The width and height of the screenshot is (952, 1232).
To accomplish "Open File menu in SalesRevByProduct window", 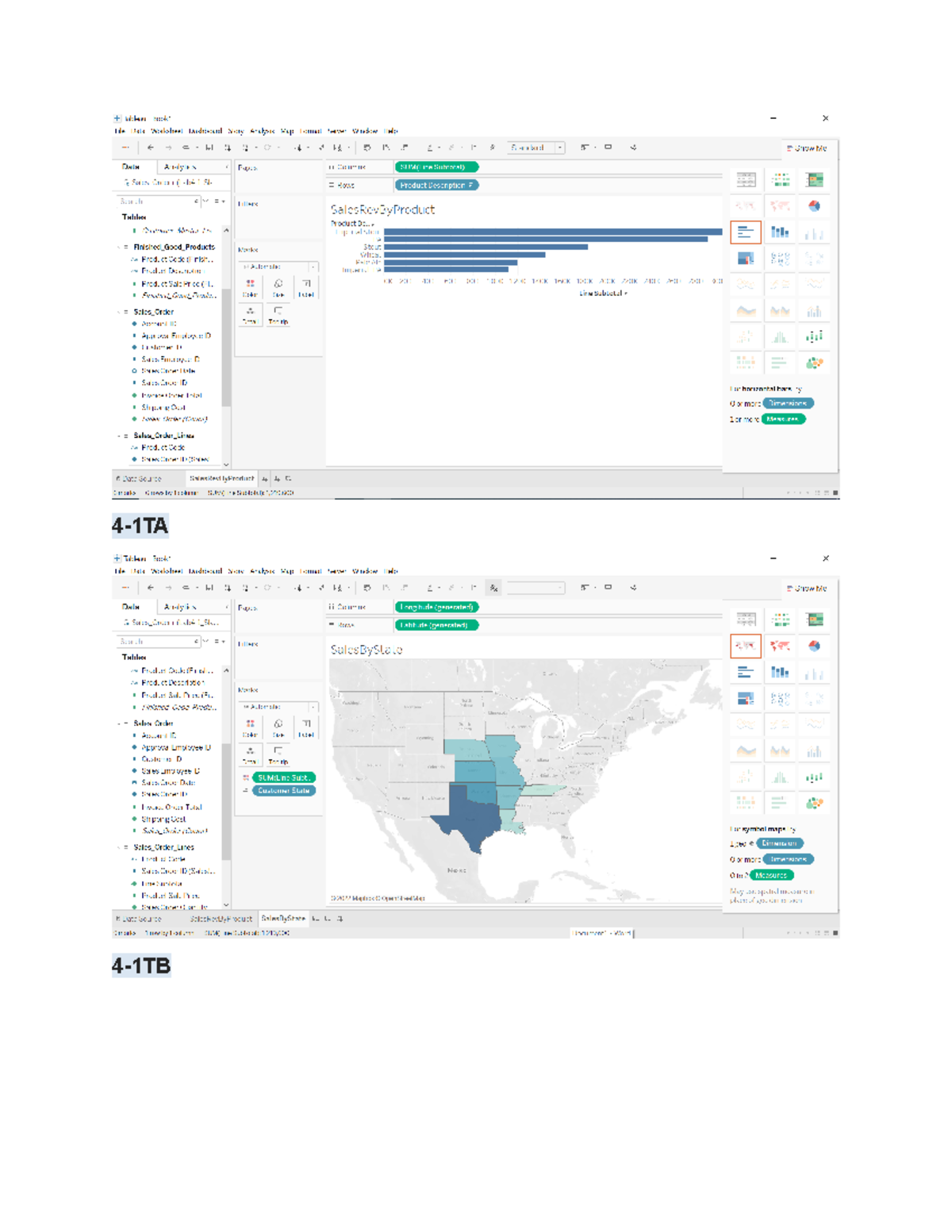I will pos(120,131).
